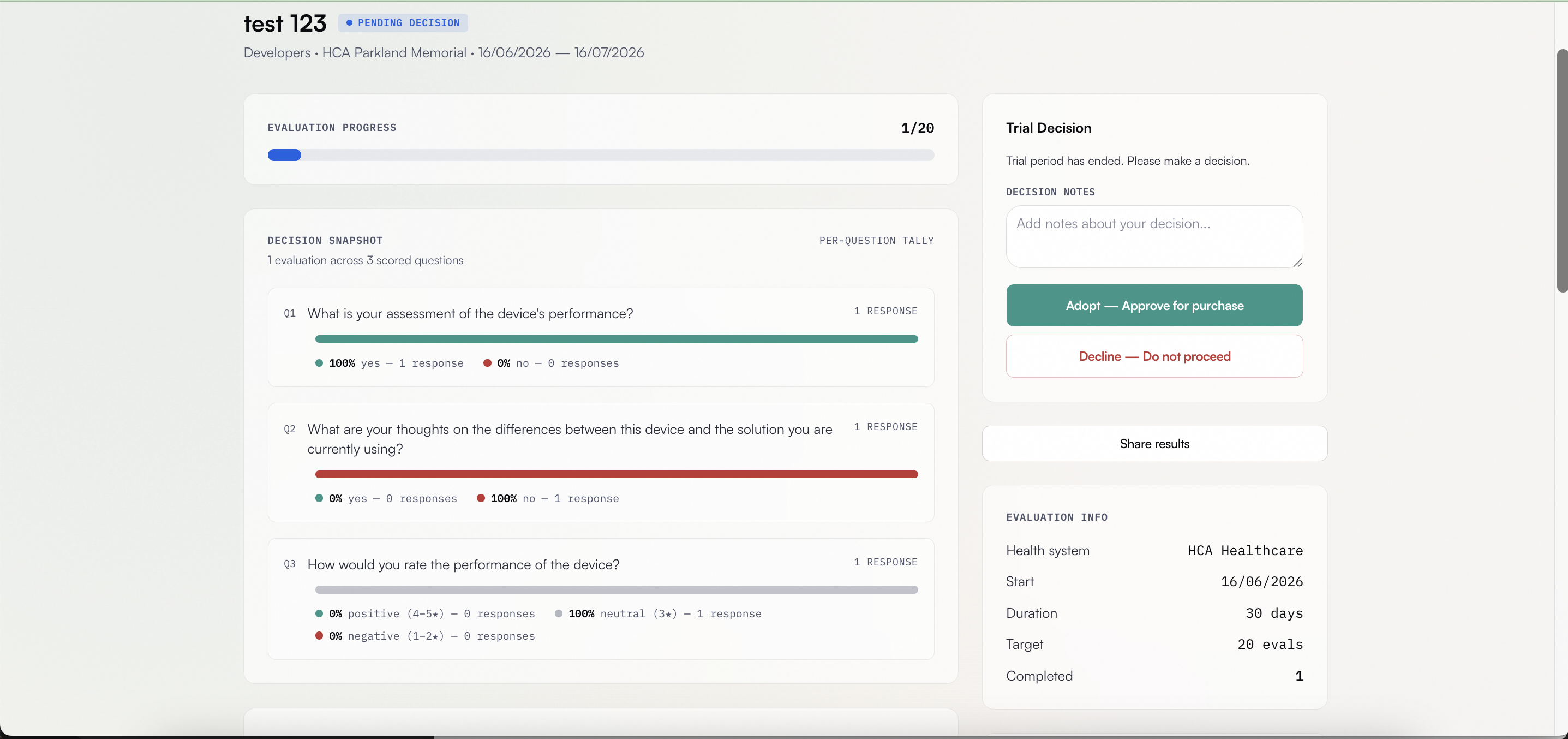Click Duration '30 days' value
The height and width of the screenshot is (739, 1568).
tap(1274, 613)
